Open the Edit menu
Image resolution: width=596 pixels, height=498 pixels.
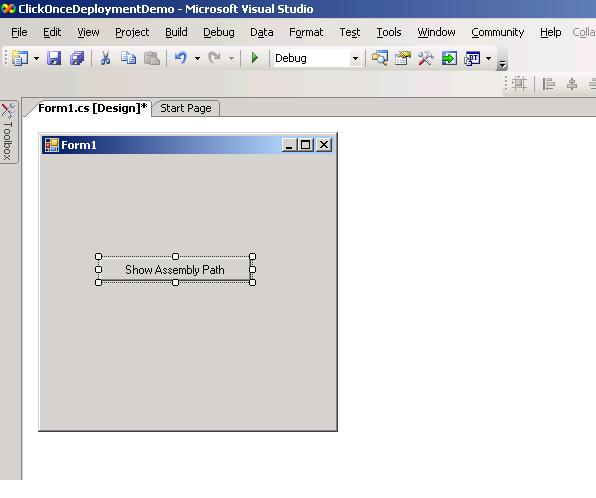52,32
